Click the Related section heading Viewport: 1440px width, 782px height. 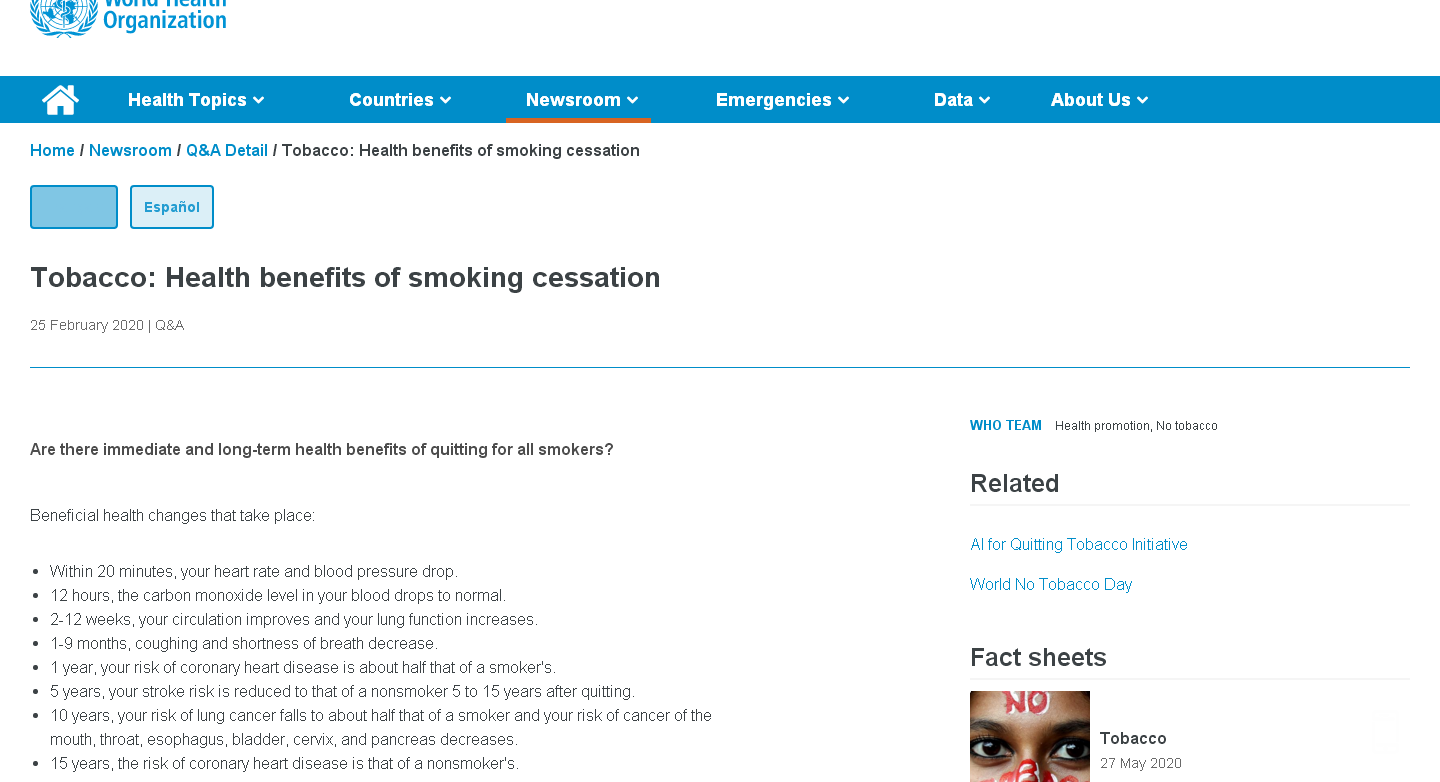1014,483
